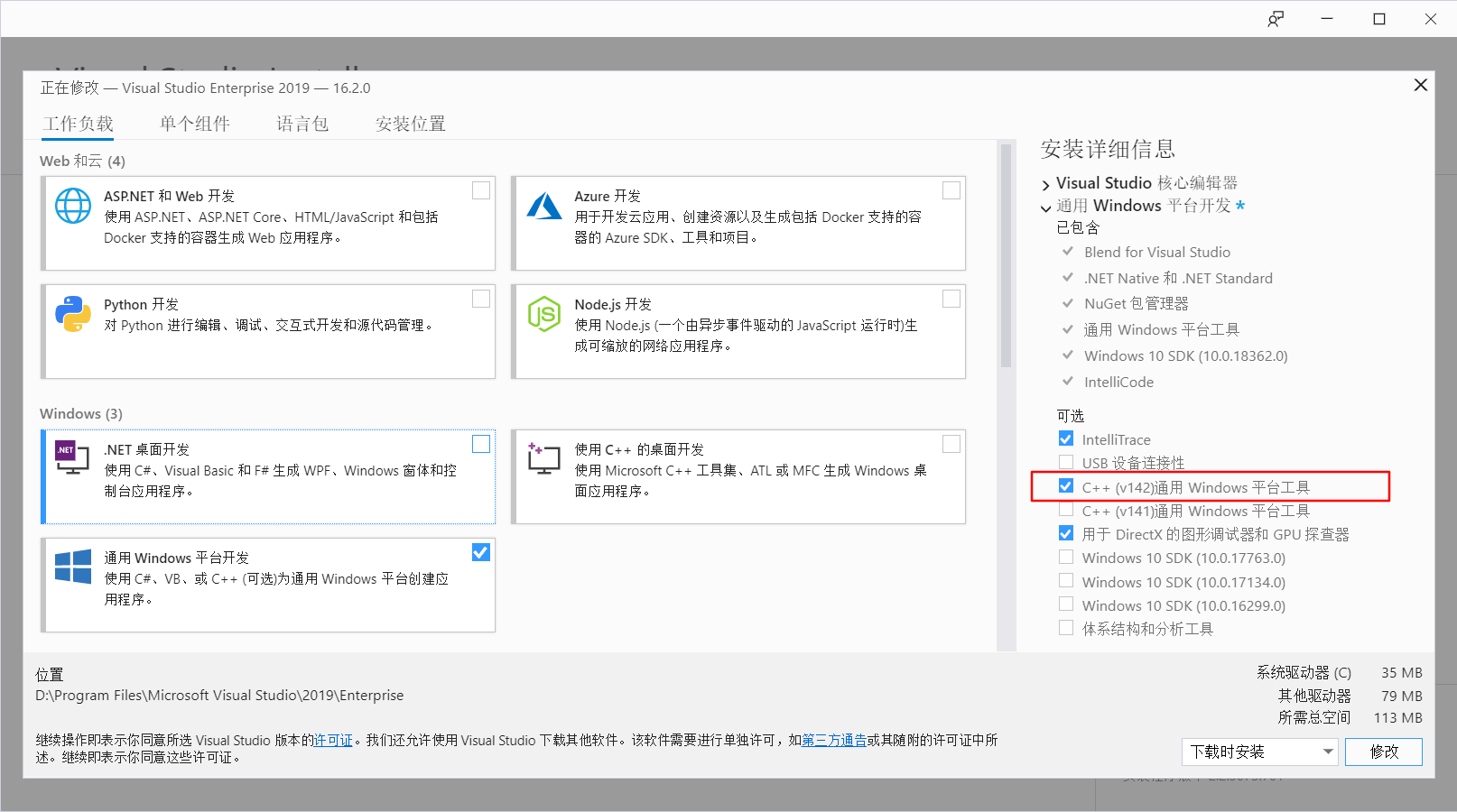Viewport: 1457px width, 812px height.
Task: Switch to the 语言包 tab
Action: pos(302,124)
